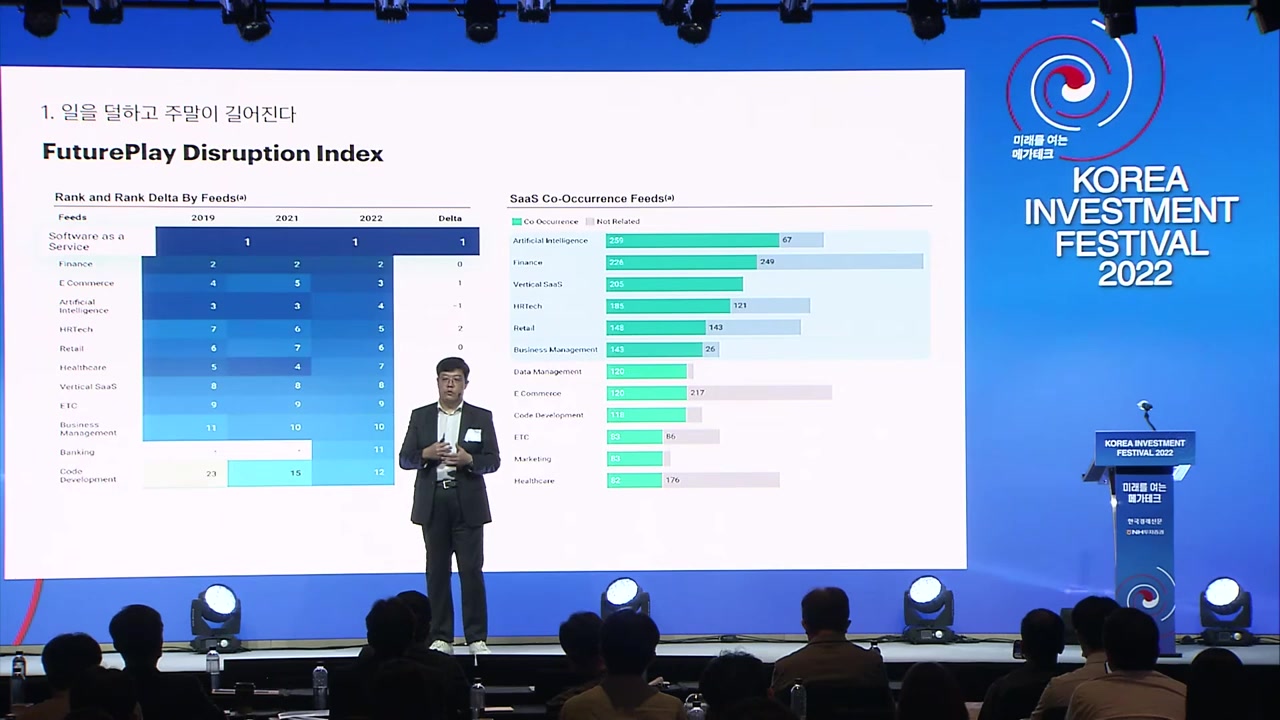Image resolution: width=1280 pixels, height=720 pixels.
Task: Click "ETC" label in the Co-Occurrence chart
Action: pos(521,437)
